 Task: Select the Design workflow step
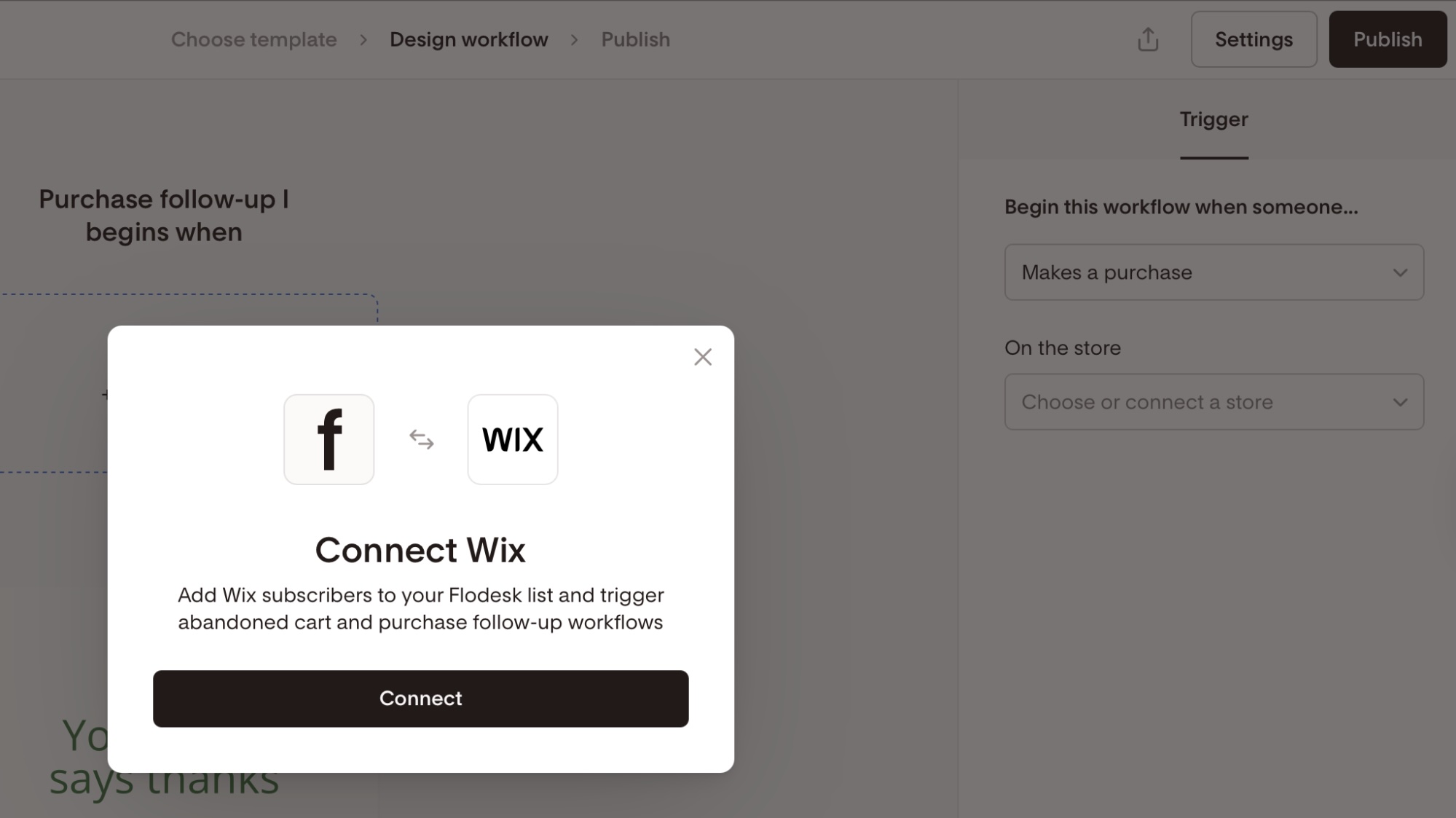coord(469,39)
